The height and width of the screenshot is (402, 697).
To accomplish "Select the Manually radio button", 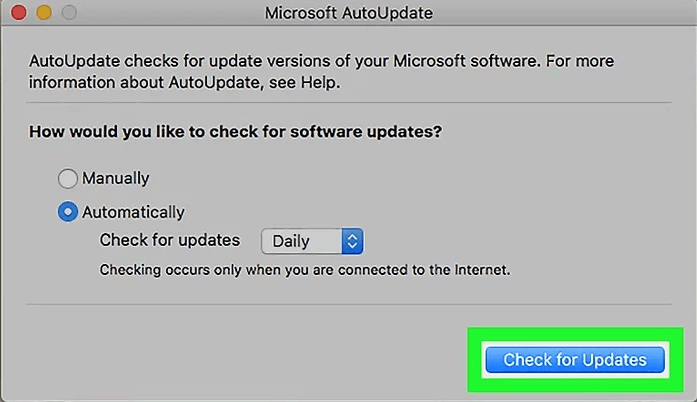I will tap(68, 179).
